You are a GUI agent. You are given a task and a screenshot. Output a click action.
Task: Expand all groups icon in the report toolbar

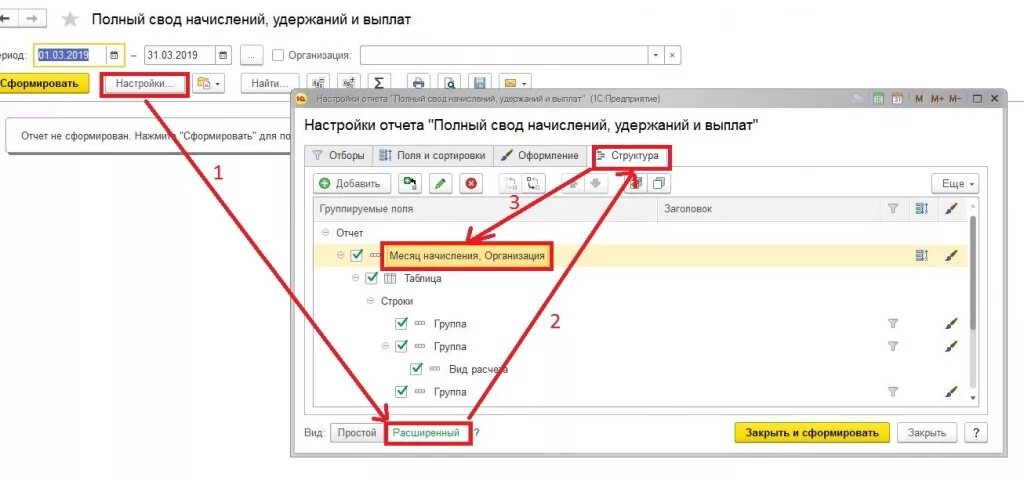349,84
